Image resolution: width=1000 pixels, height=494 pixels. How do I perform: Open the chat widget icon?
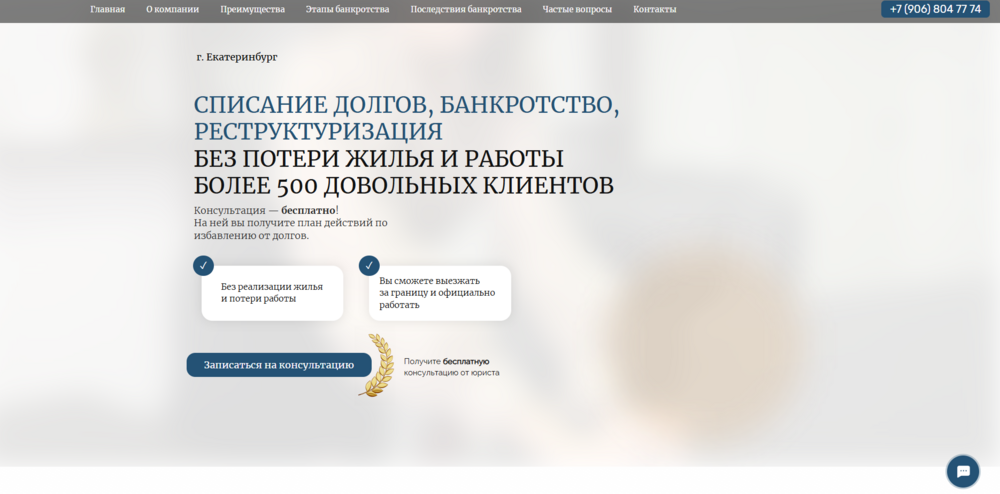pos(963,471)
